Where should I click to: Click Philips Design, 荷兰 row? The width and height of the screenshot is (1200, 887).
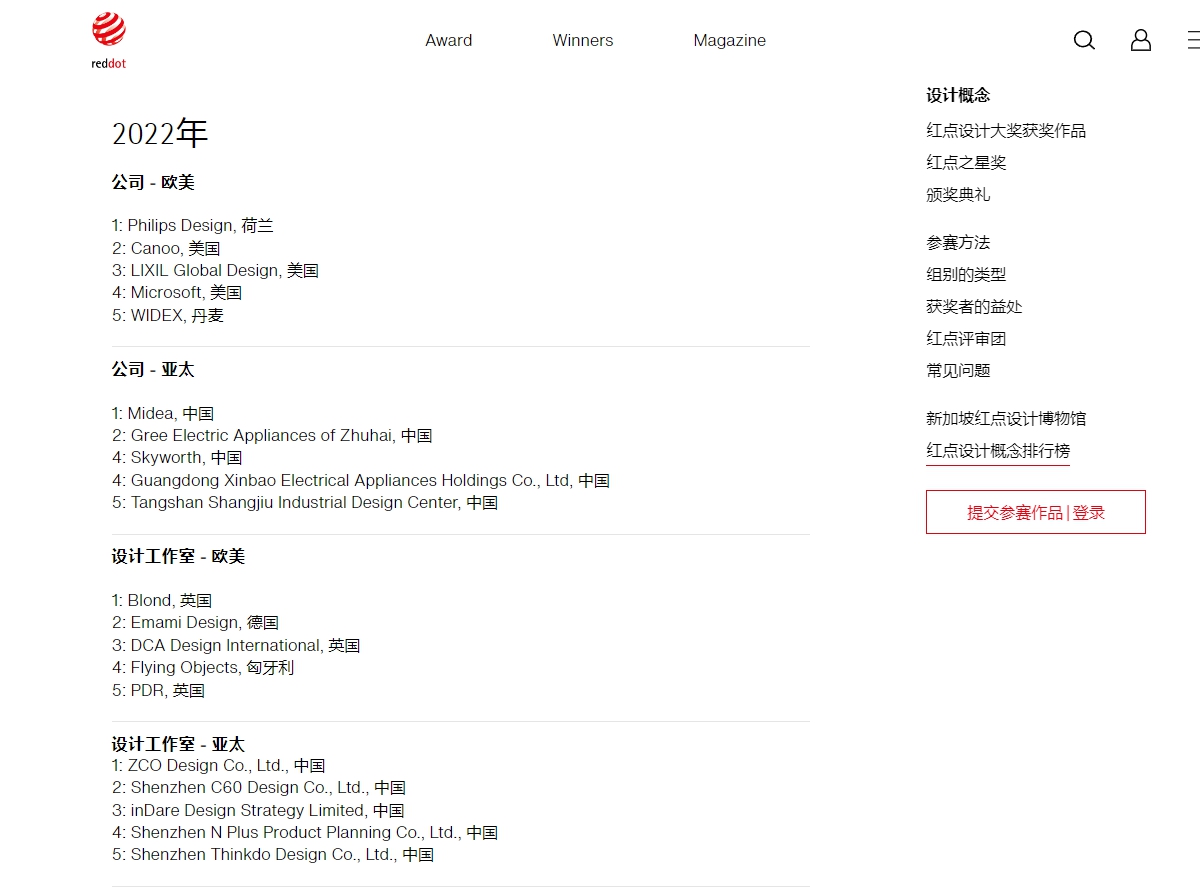[x=193, y=226]
